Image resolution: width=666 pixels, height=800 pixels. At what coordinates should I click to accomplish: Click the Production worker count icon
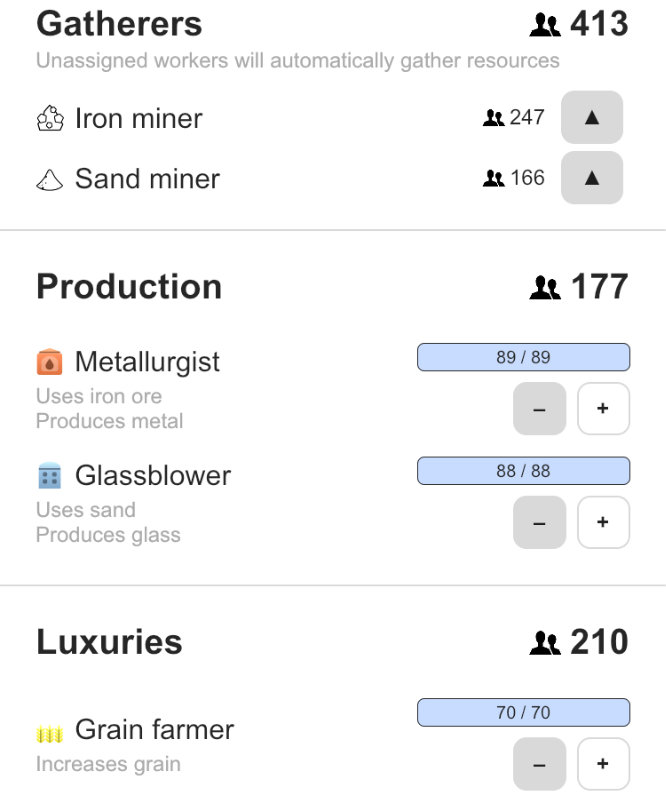(x=545, y=288)
